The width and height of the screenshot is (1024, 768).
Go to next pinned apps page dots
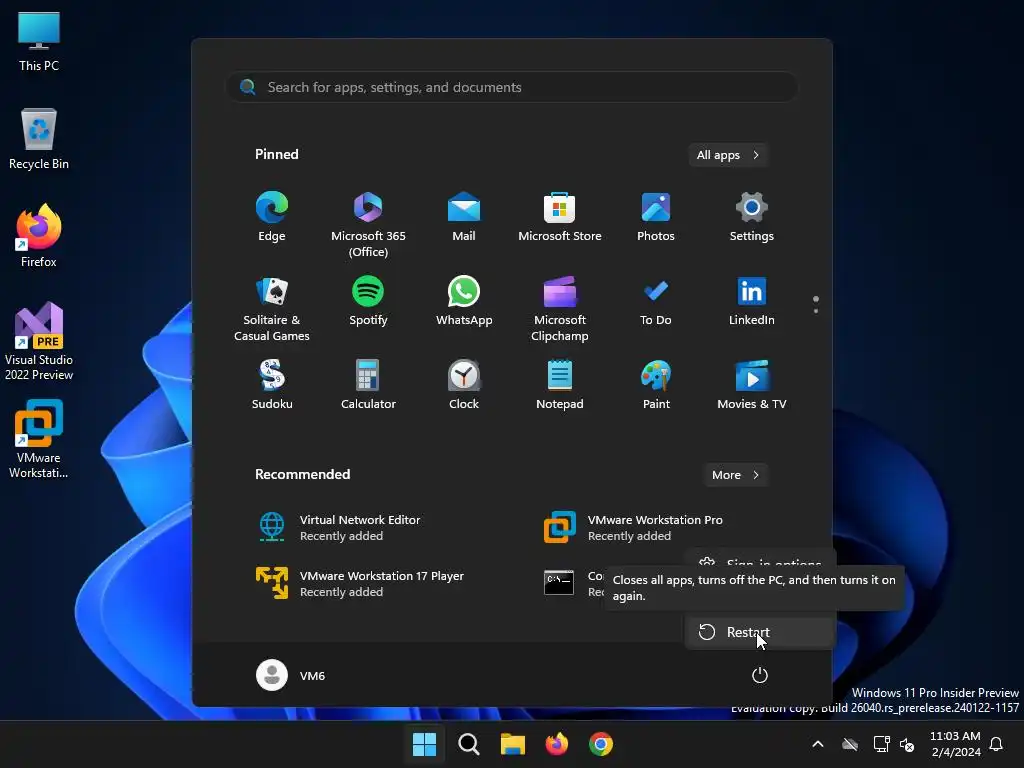point(816,304)
